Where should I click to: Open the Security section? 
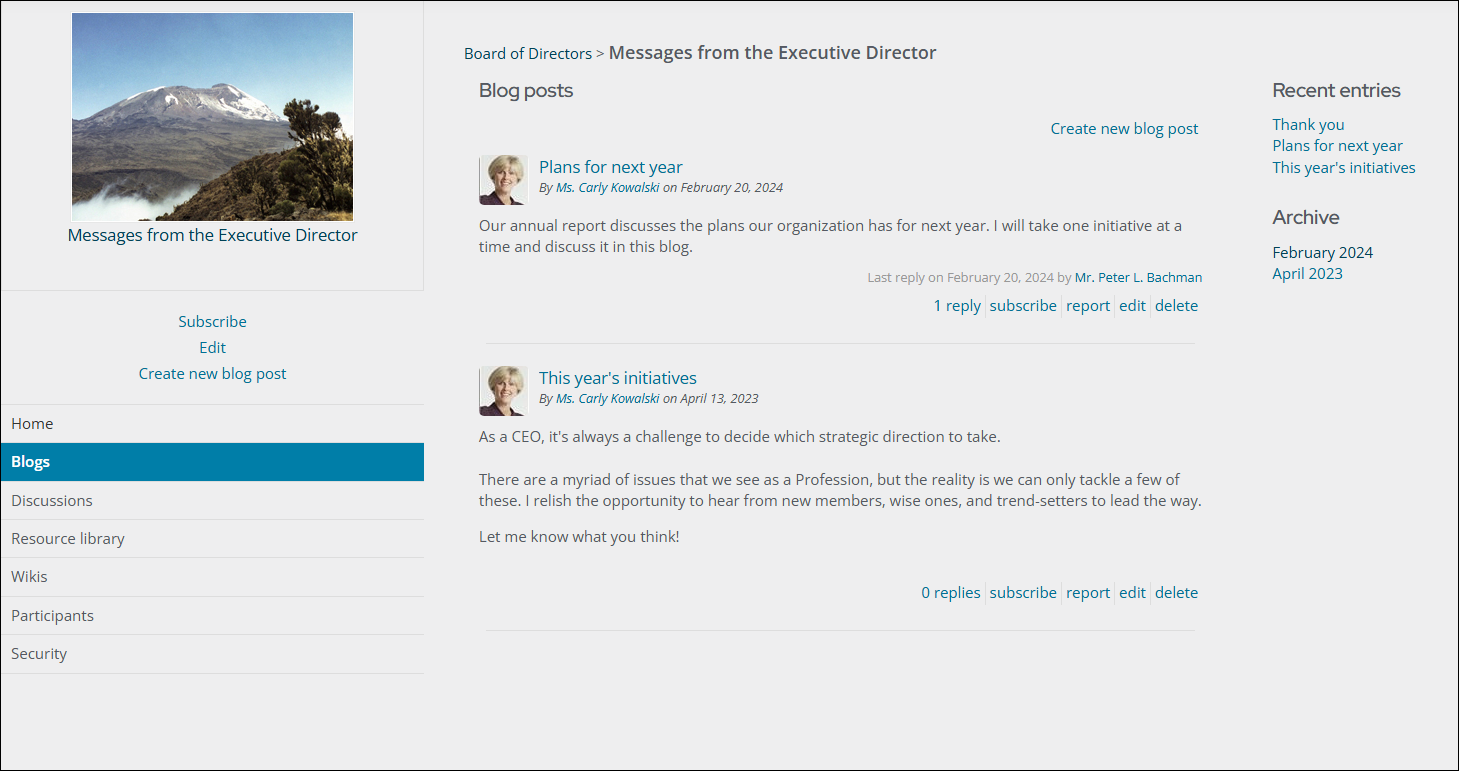click(212, 654)
